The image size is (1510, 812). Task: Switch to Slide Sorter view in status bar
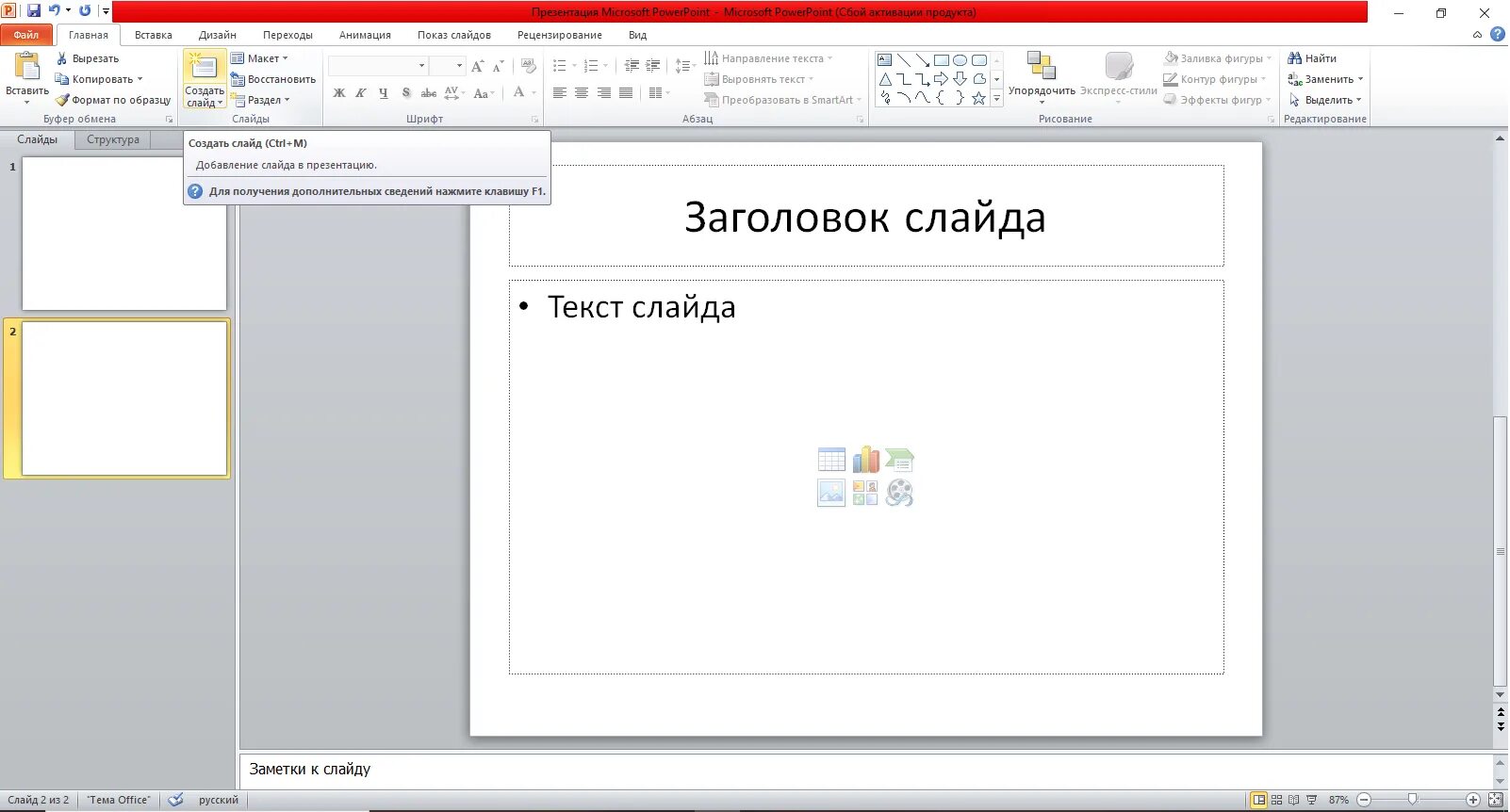tap(1276, 800)
